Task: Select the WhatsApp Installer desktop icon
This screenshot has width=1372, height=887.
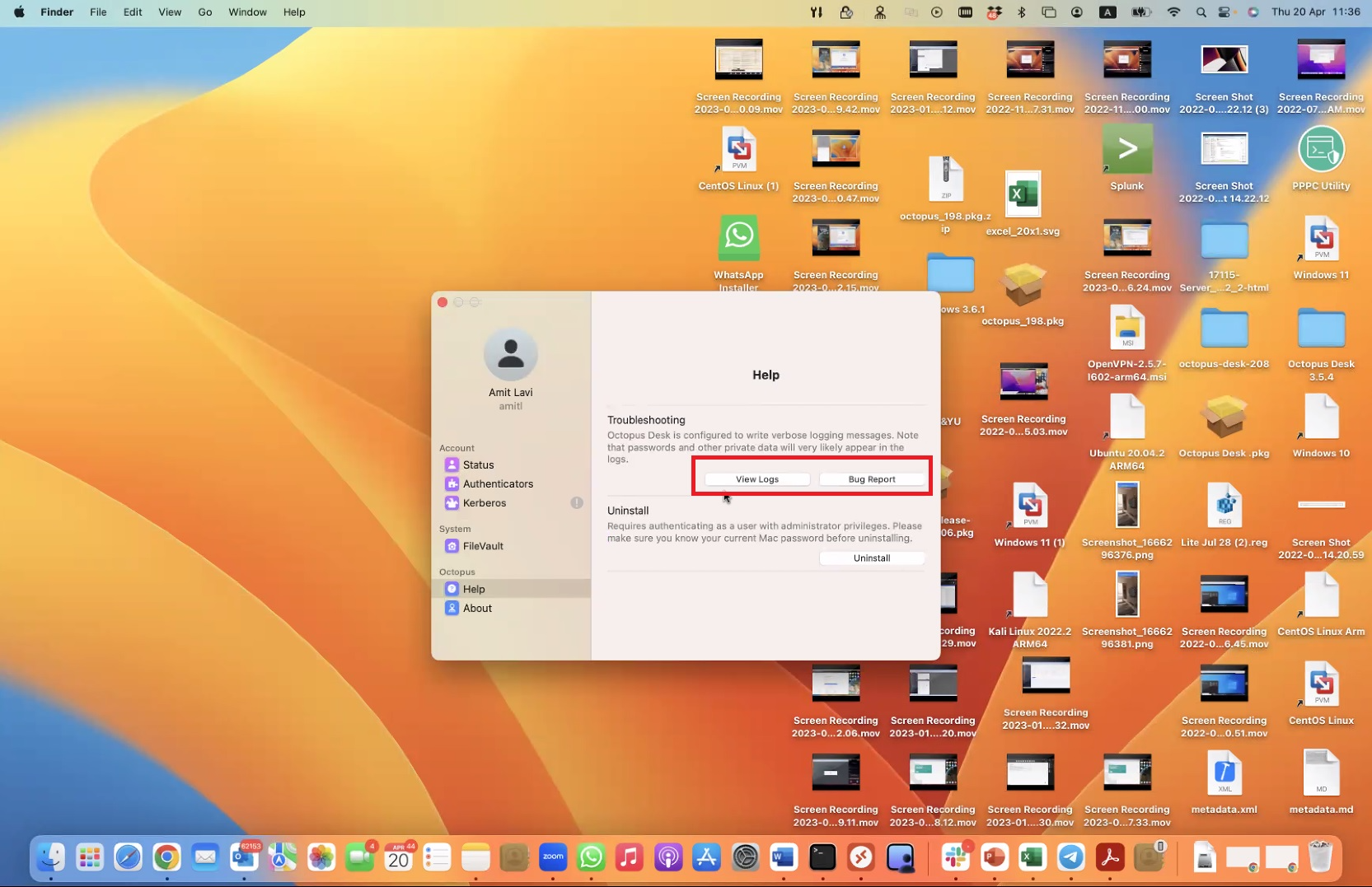Action: (x=738, y=239)
